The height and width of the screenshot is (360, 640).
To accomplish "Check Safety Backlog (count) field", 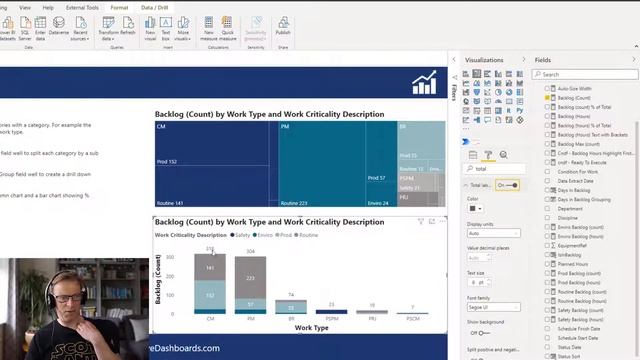I will click(547, 310).
